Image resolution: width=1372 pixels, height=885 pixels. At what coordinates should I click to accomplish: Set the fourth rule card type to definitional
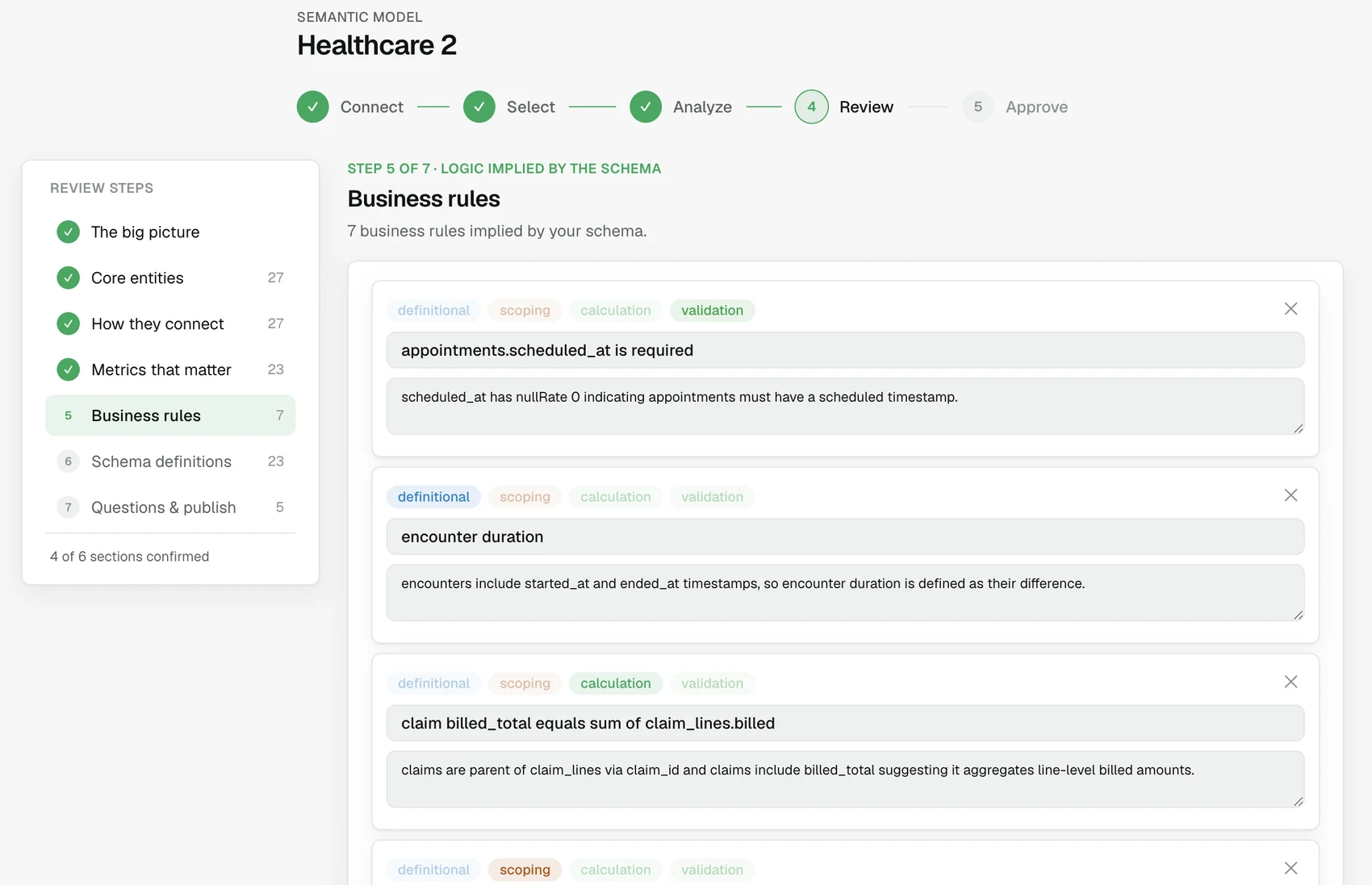[x=433, y=870]
